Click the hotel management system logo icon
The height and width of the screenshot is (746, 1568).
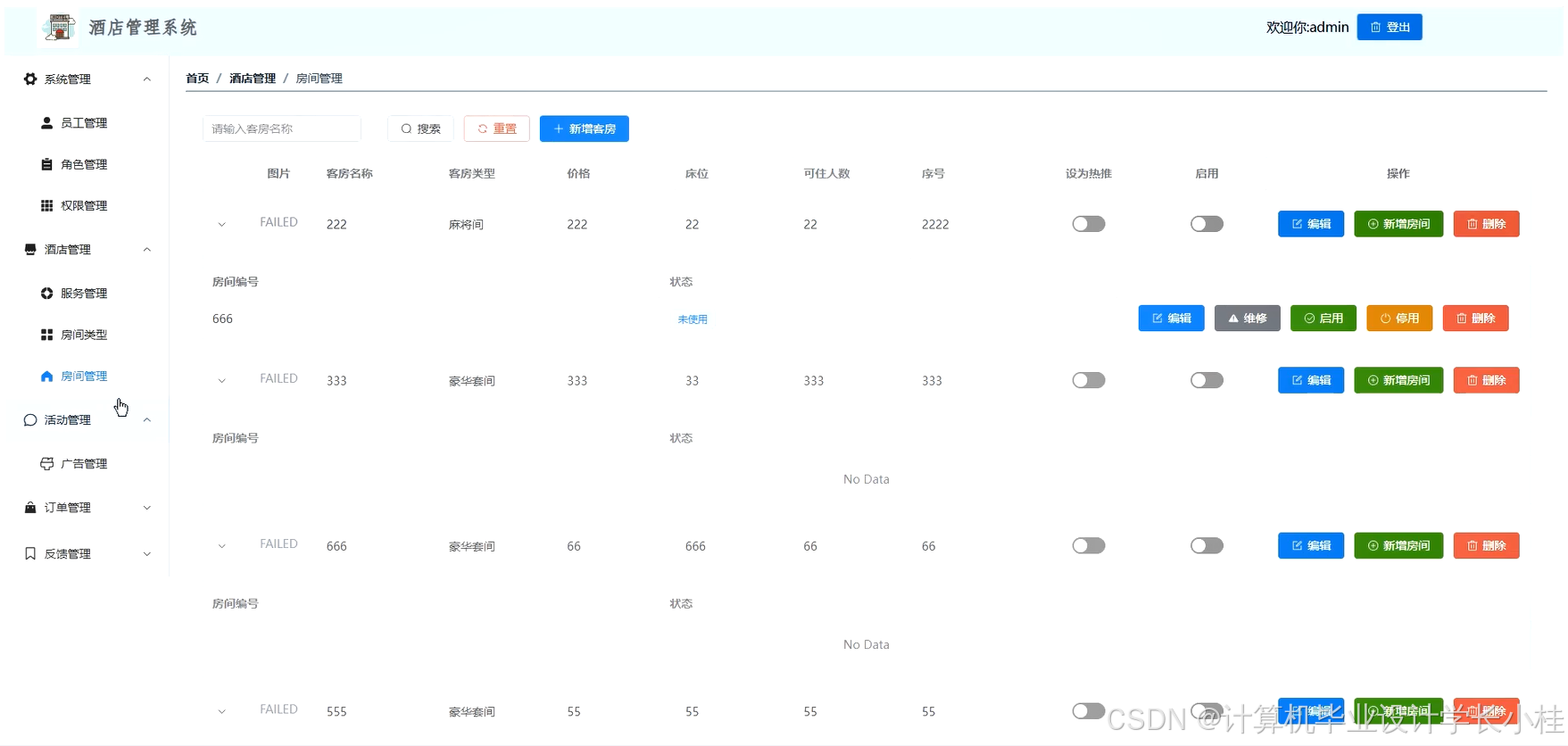click(x=59, y=28)
